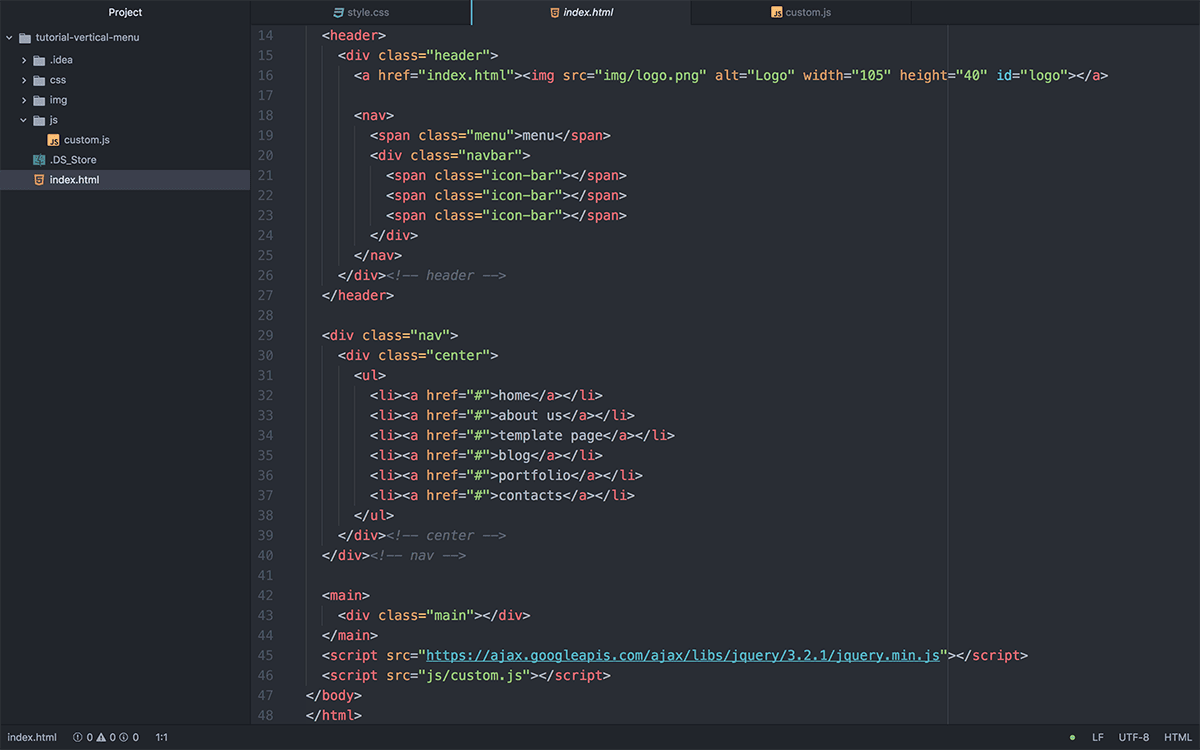Expand the css folder chevron
Screen dimensions: 1200x750
pyautogui.click(x=24, y=80)
